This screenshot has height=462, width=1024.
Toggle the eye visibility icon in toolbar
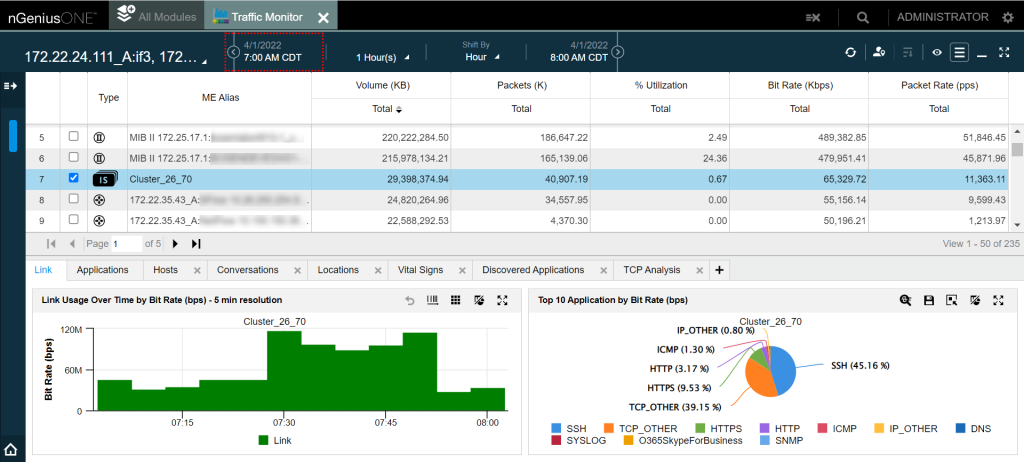pos(936,52)
